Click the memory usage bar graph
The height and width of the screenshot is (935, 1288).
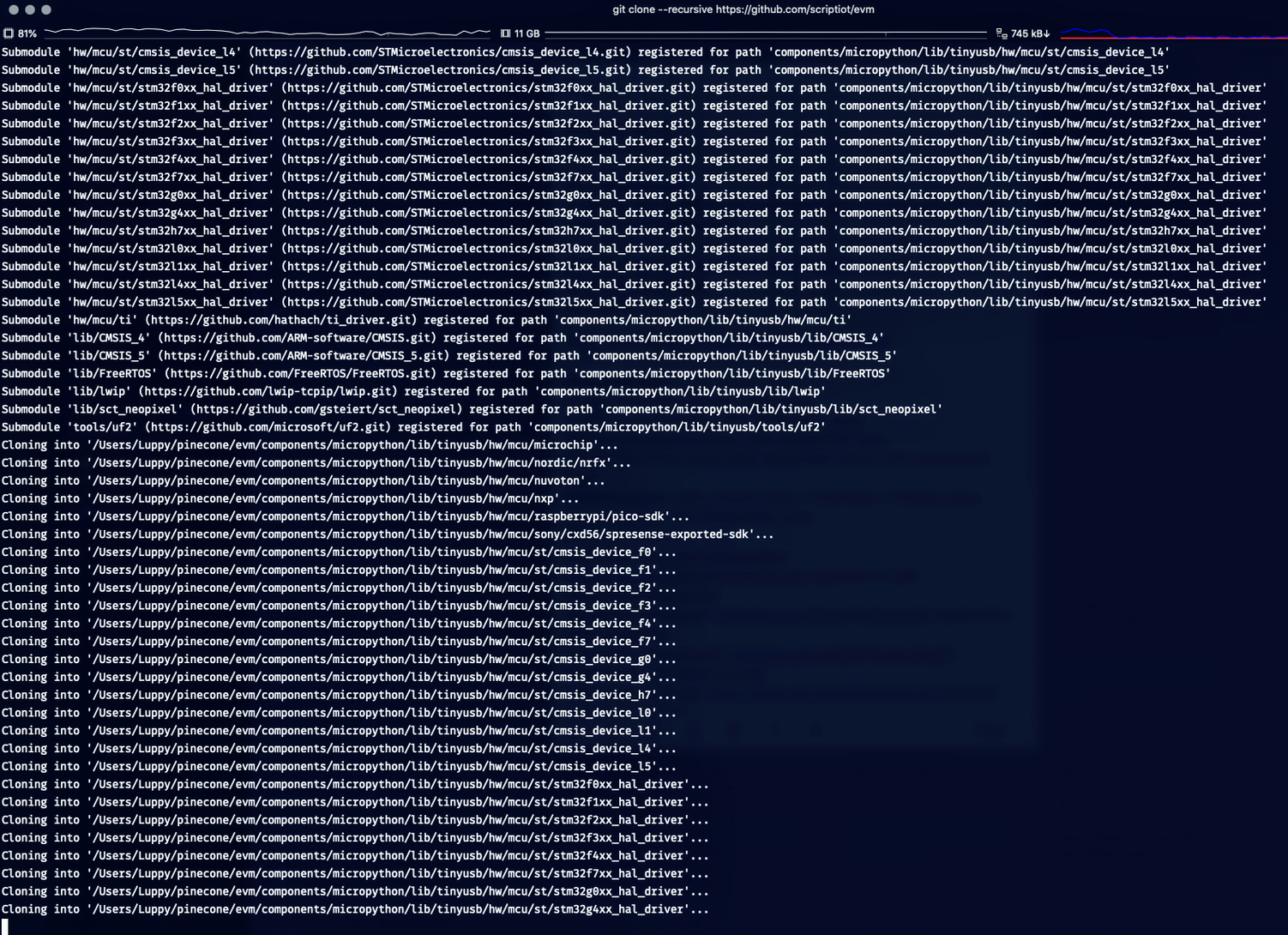point(765,33)
